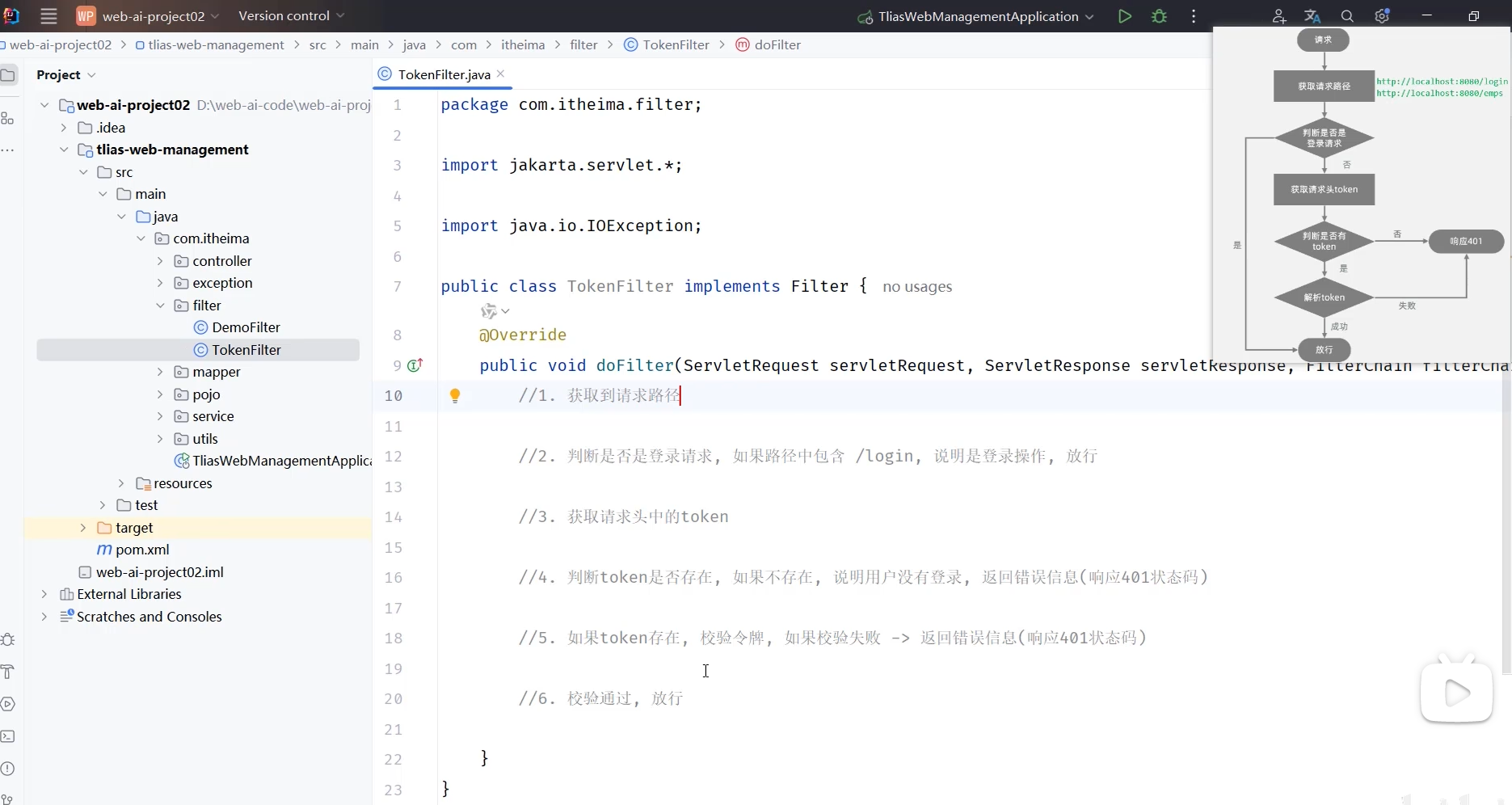Expand the mapper package
Viewport: 1512px width, 805px height.
(x=160, y=372)
